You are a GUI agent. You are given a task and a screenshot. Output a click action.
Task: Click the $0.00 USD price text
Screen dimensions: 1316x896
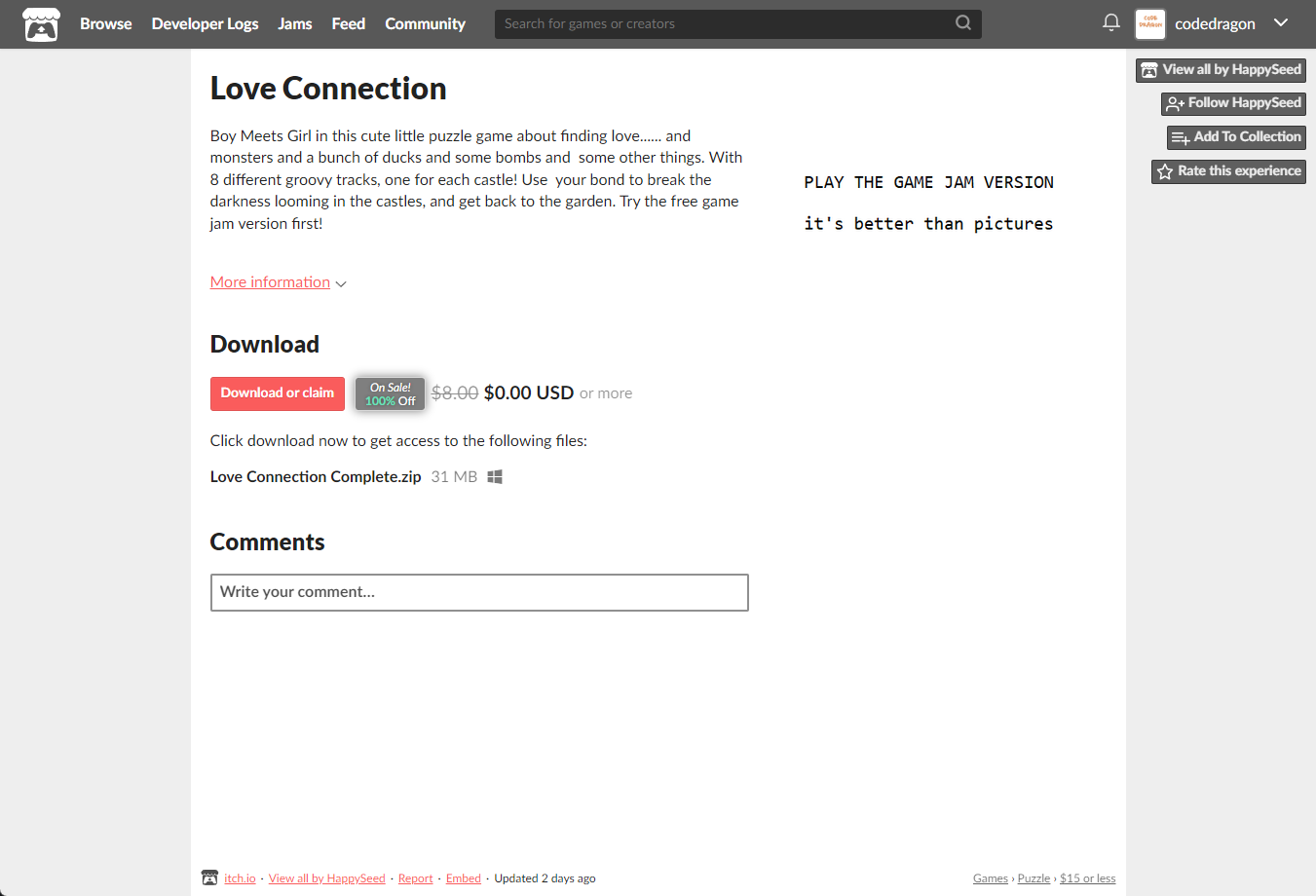point(529,392)
